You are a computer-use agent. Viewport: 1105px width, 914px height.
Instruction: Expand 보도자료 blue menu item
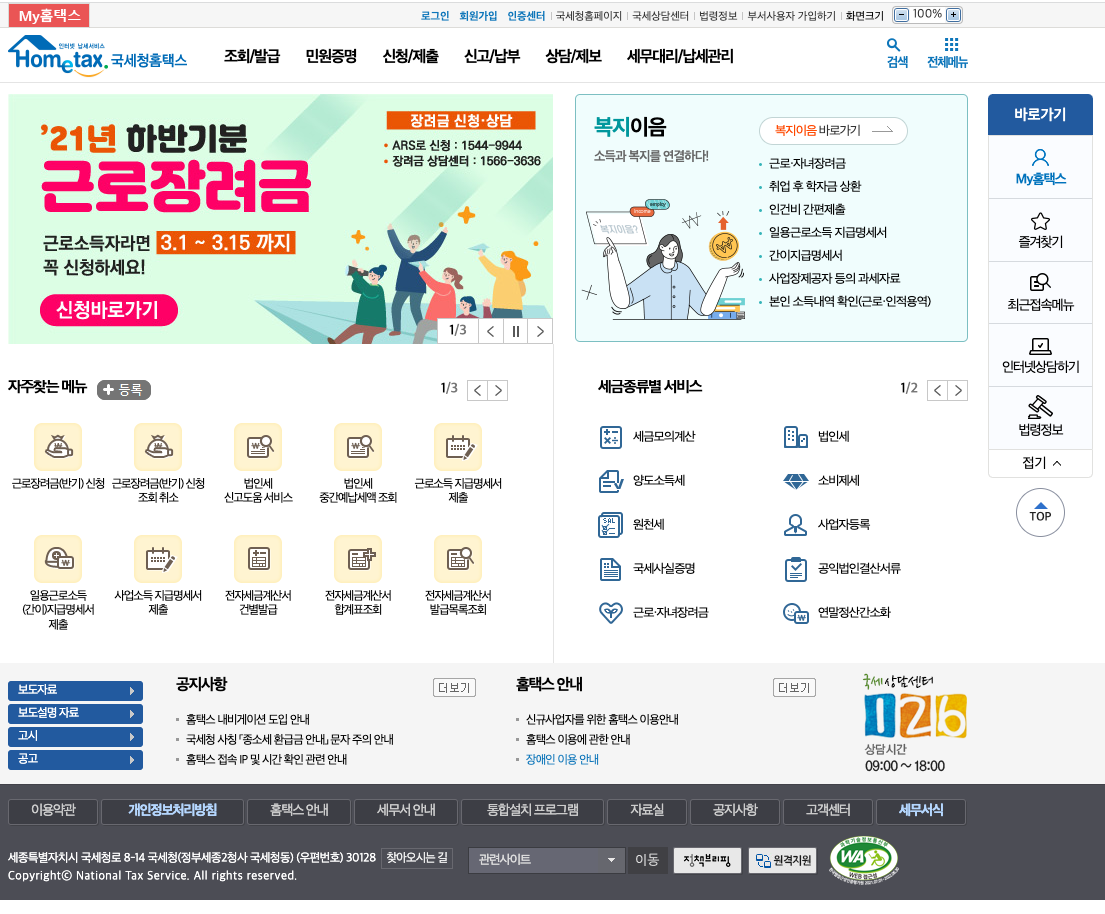[x=75, y=691]
